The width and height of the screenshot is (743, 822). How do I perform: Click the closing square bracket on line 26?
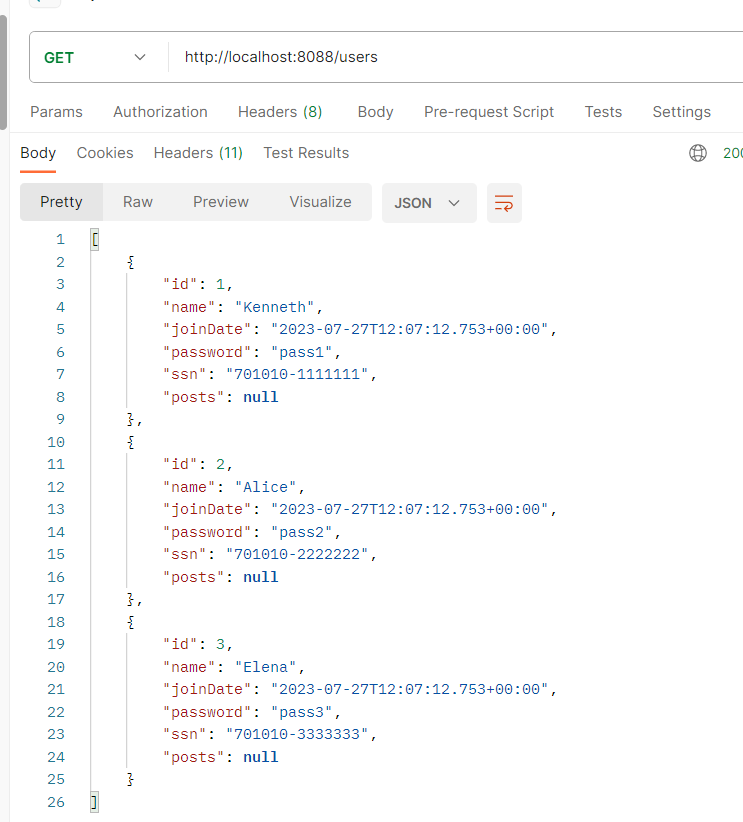(94, 802)
